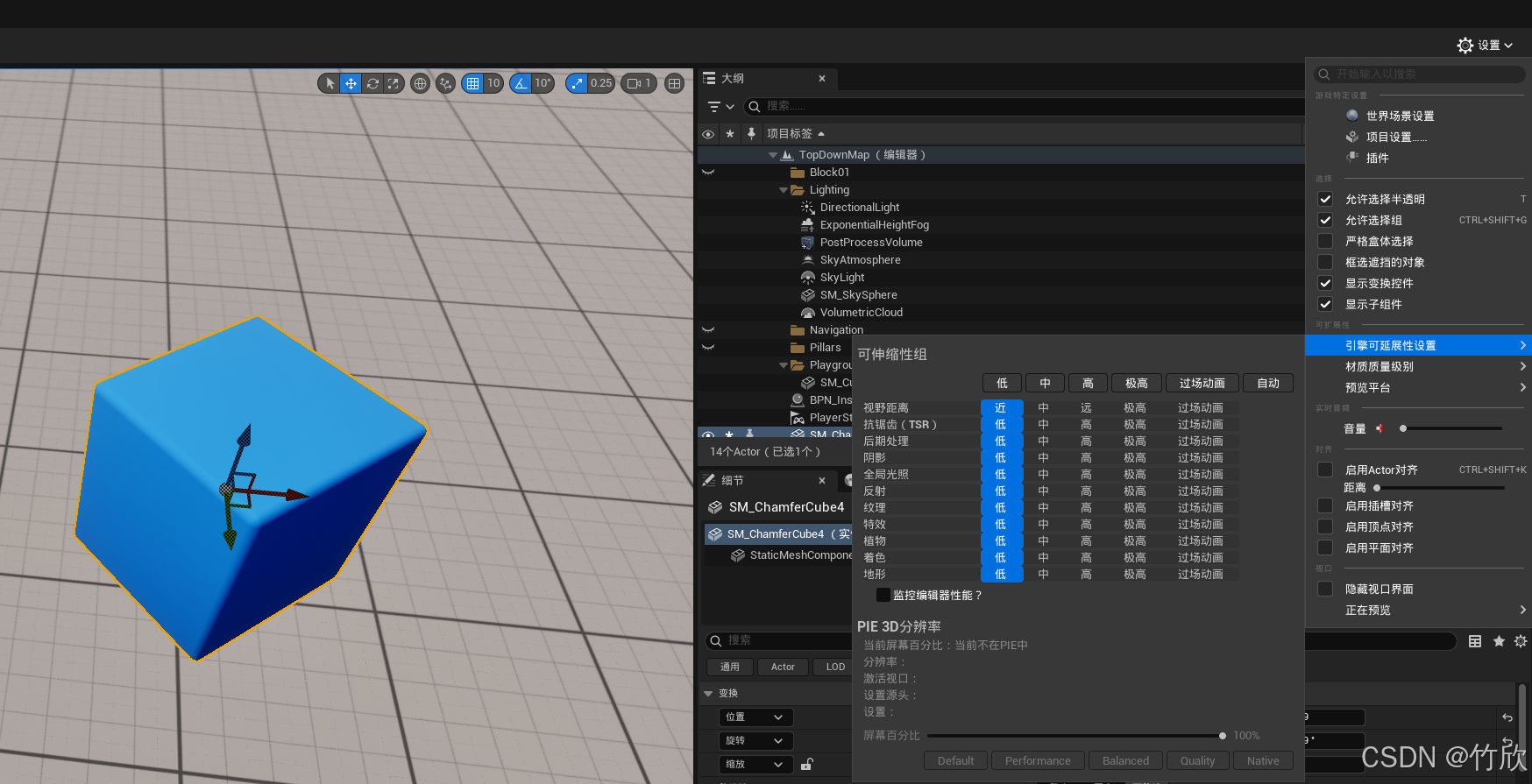Viewport: 1532px width, 784px height.
Task: Toggle Navigation folder visibility
Action: tap(708, 330)
